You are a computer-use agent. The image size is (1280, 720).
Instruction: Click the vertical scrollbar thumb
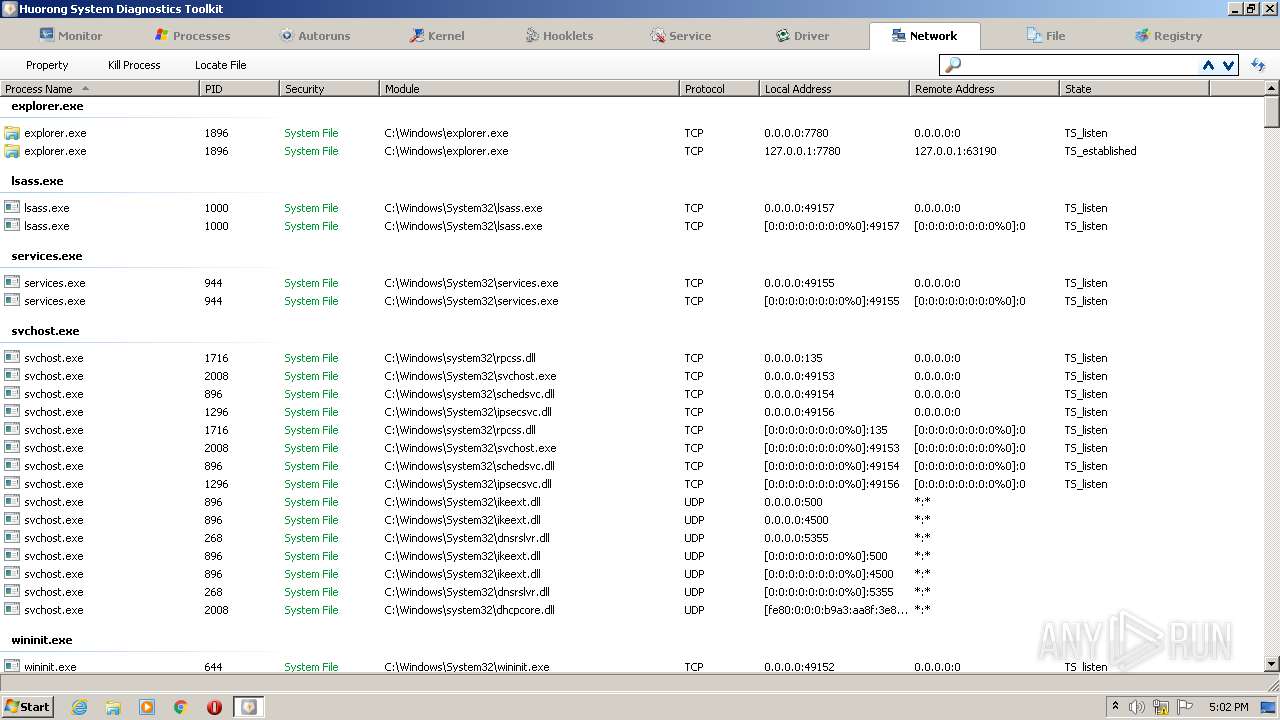click(x=1271, y=112)
